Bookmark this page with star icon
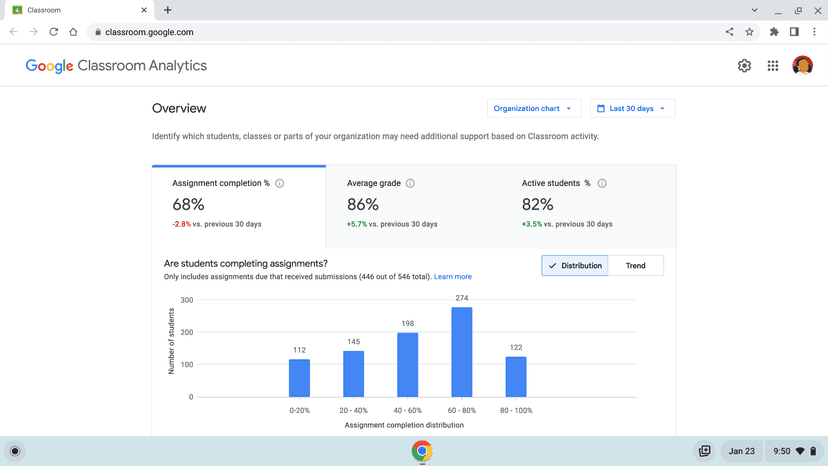Image resolution: width=828 pixels, height=466 pixels. (x=749, y=32)
